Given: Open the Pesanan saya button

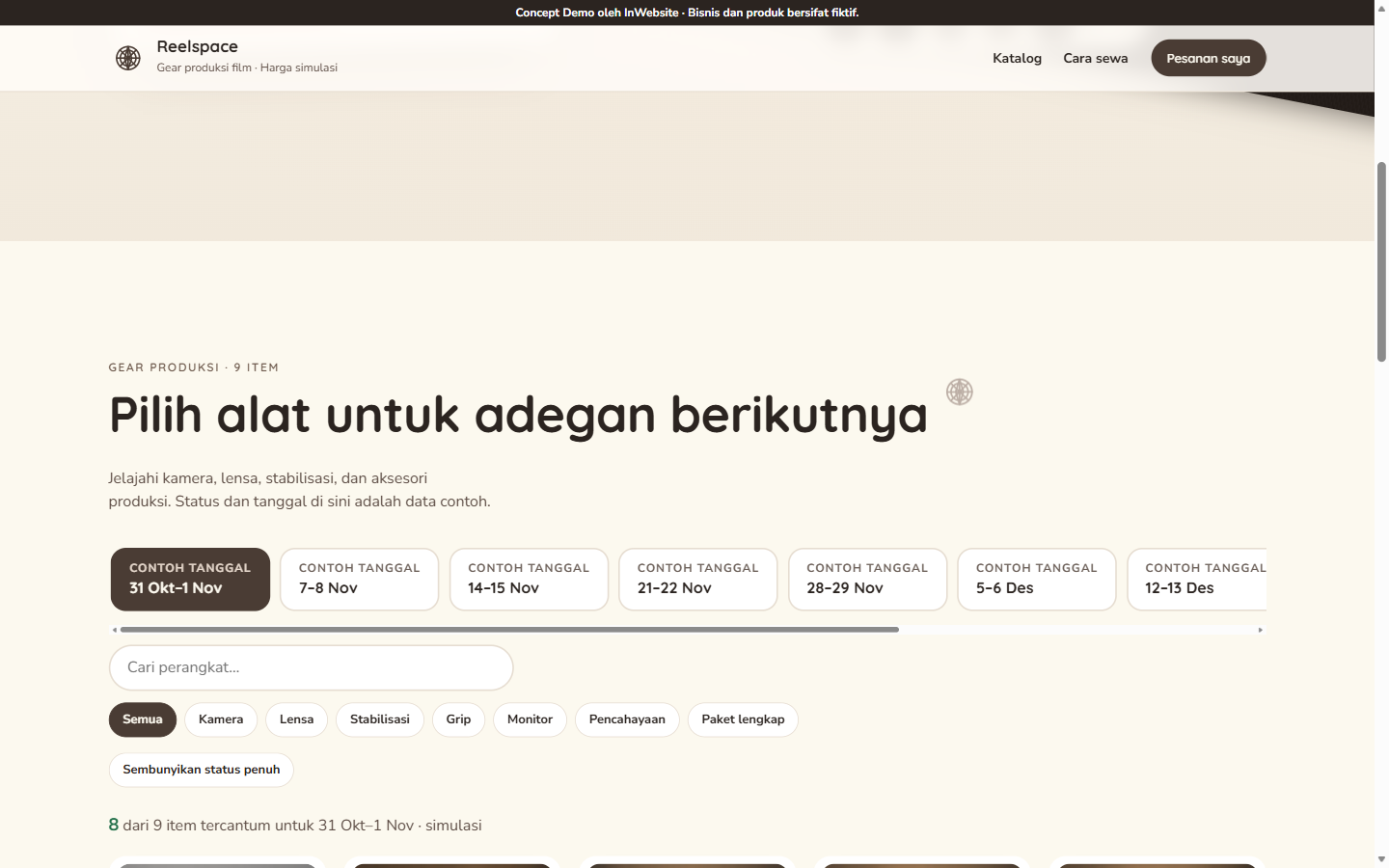Looking at the screenshot, I should pyautogui.click(x=1208, y=58).
